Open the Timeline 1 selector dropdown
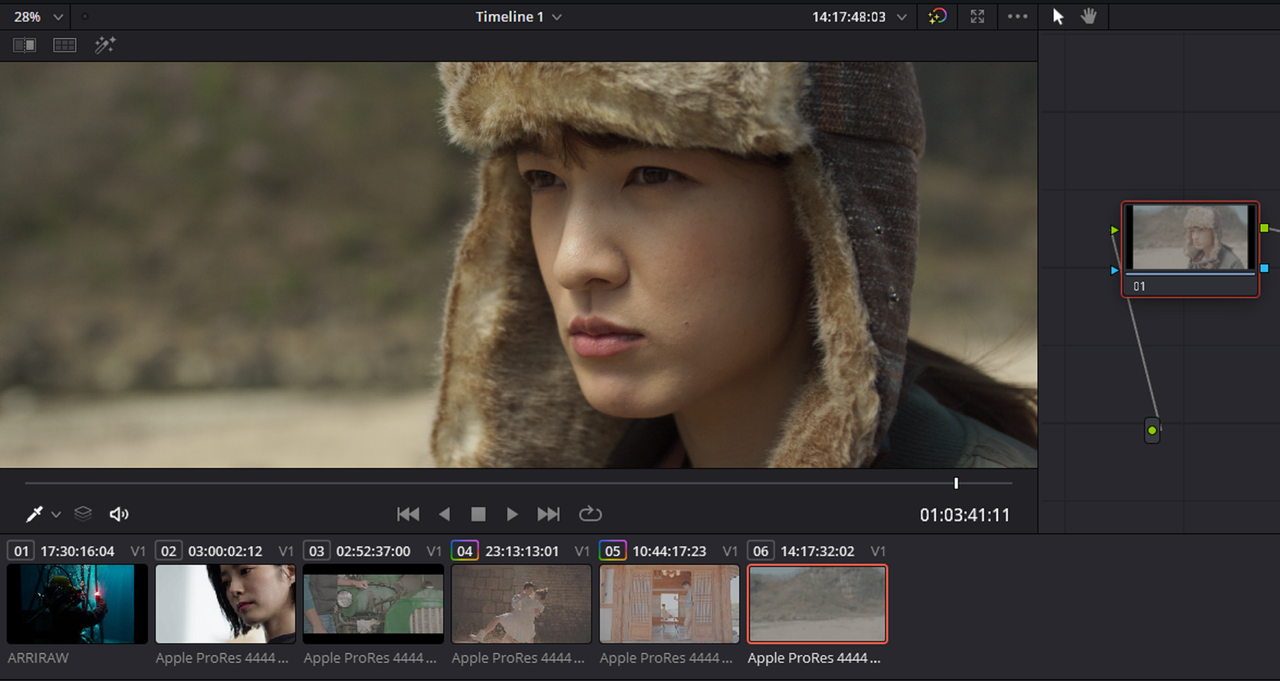Viewport: 1280px width, 681px height. pyautogui.click(x=519, y=17)
